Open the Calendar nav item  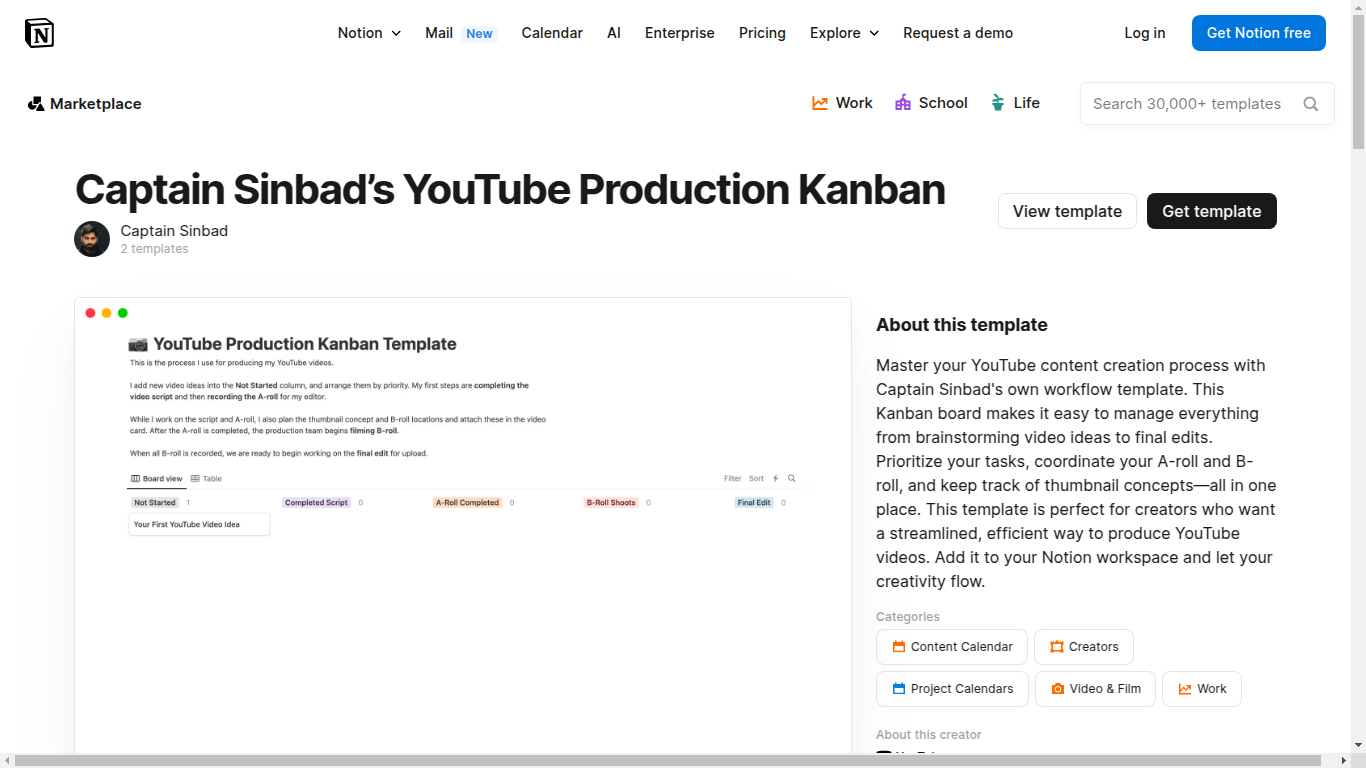pos(552,33)
